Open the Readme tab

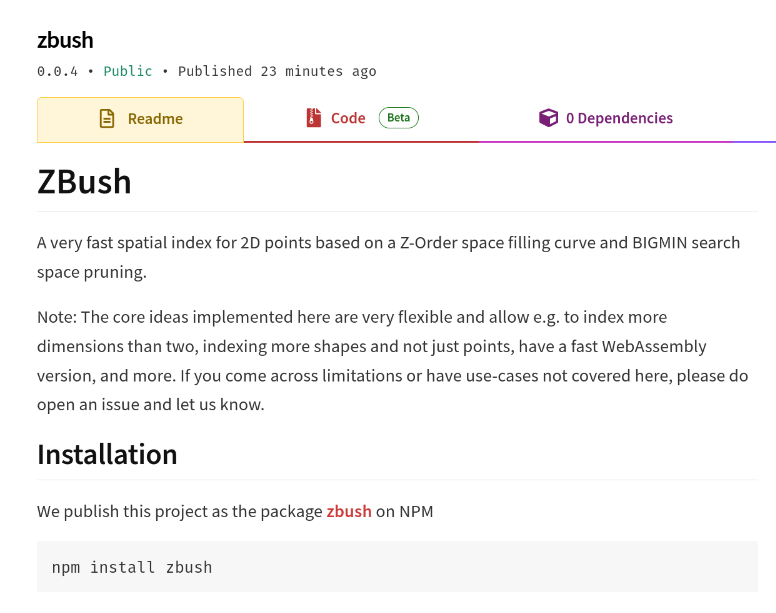click(140, 120)
